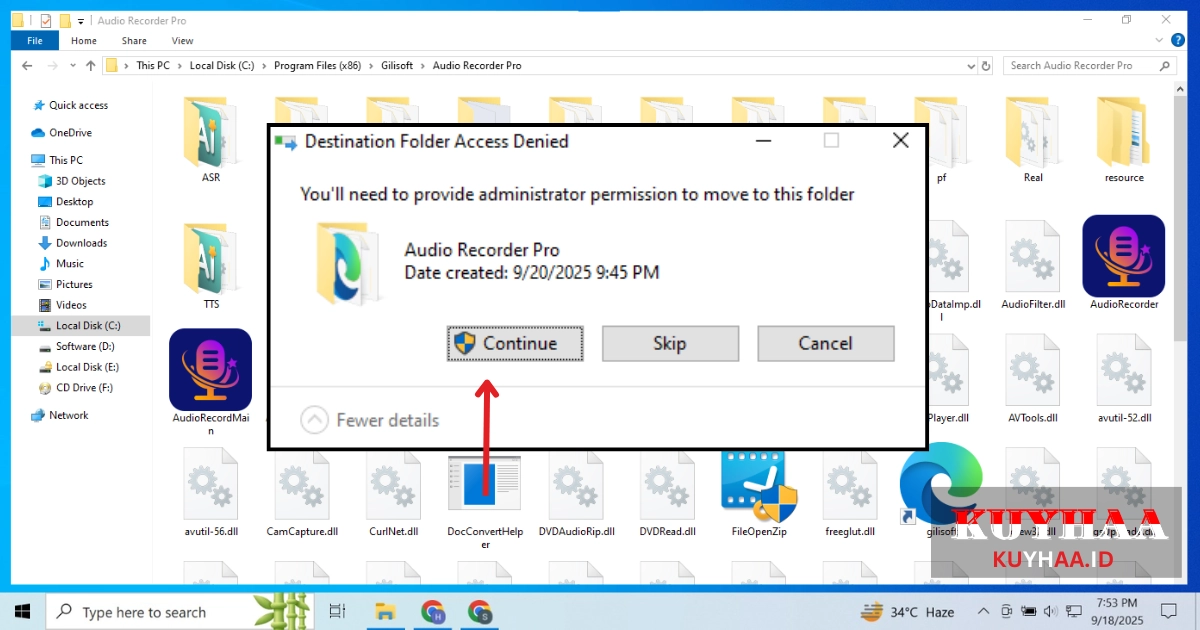Screen dimensions: 1200x630
Task: Open Music in the sidebar
Action: tap(70, 264)
